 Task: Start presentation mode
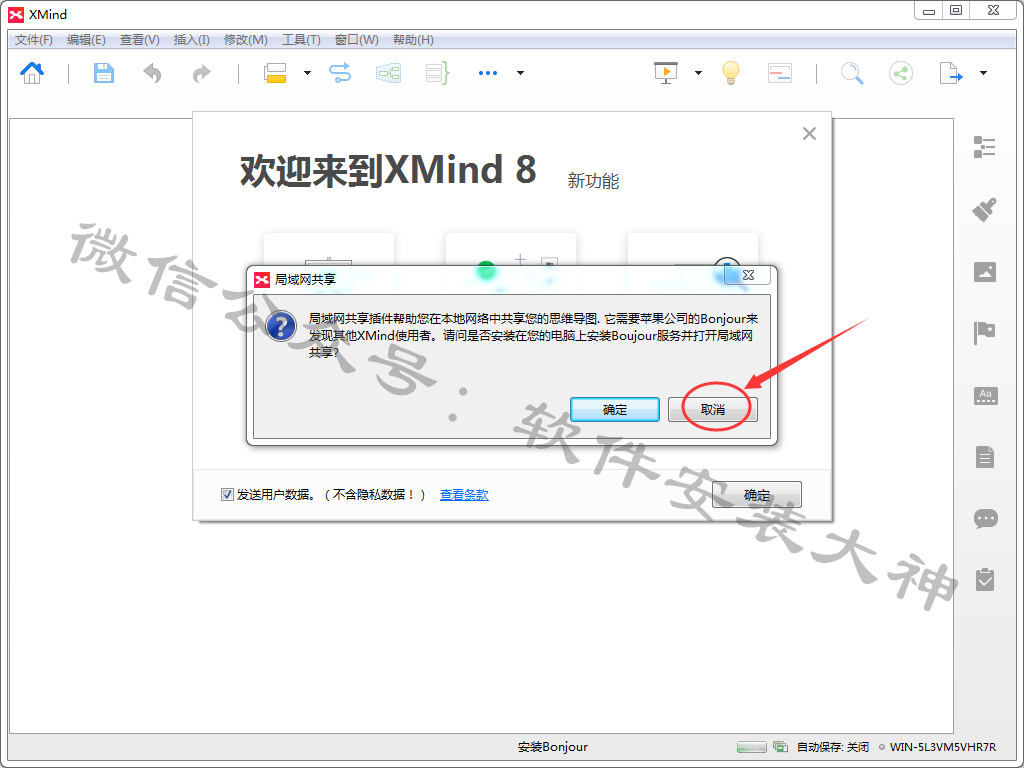666,73
